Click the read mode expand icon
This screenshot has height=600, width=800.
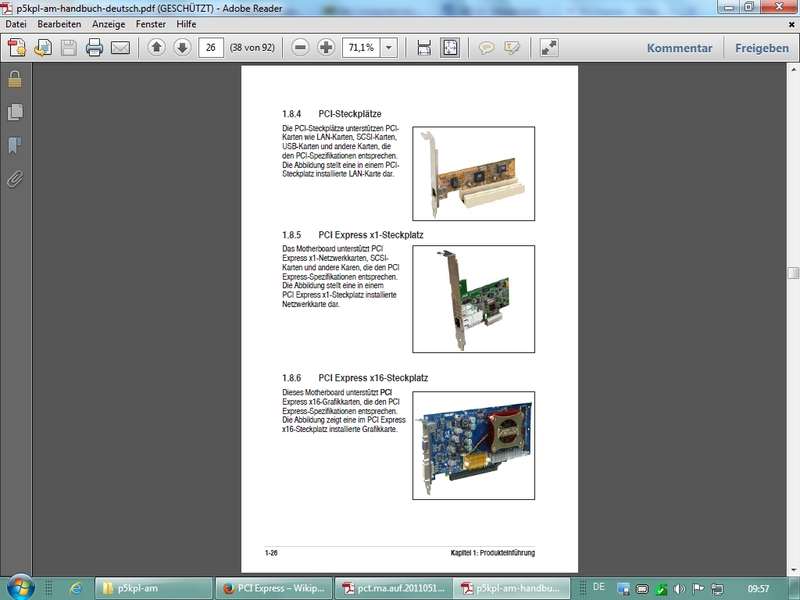pos(549,47)
